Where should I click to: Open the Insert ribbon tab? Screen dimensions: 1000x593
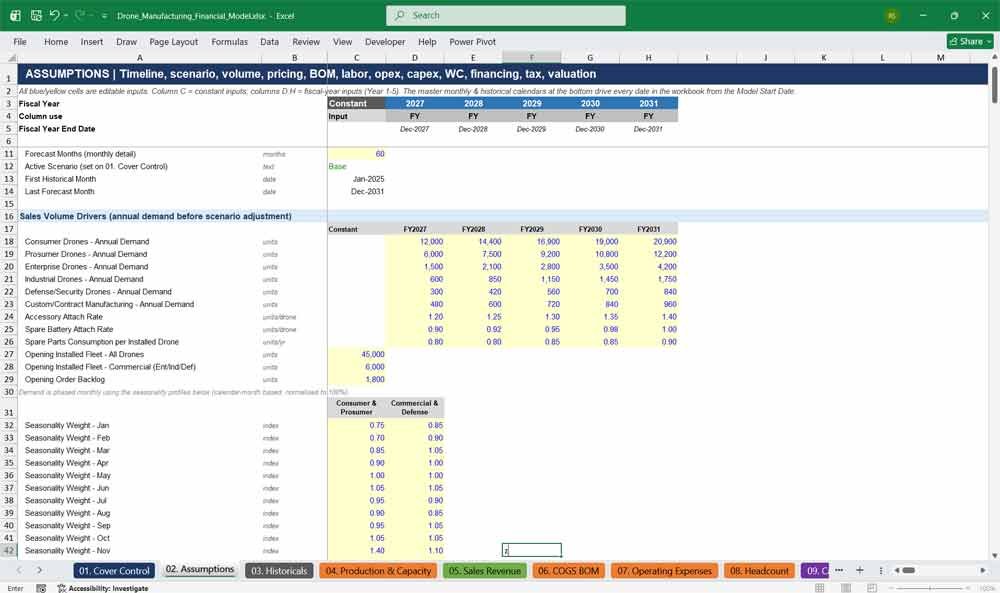(x=92, y=41)
